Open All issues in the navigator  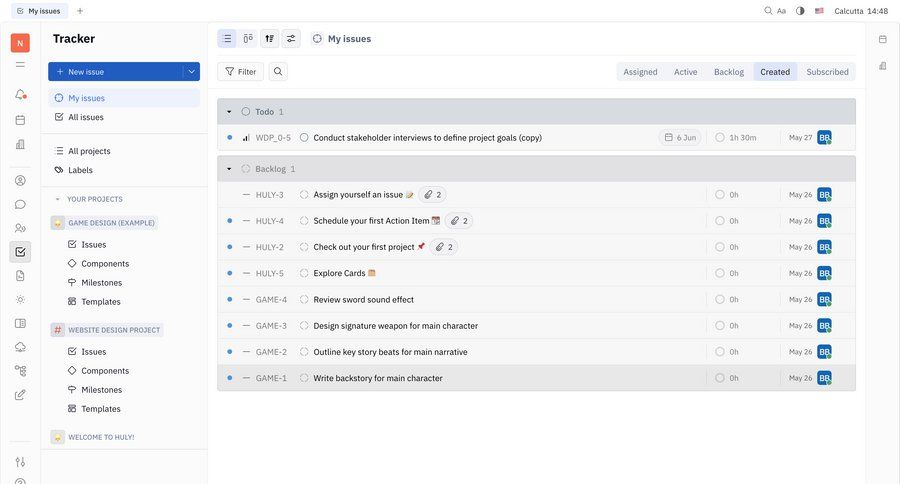[124, 117]
